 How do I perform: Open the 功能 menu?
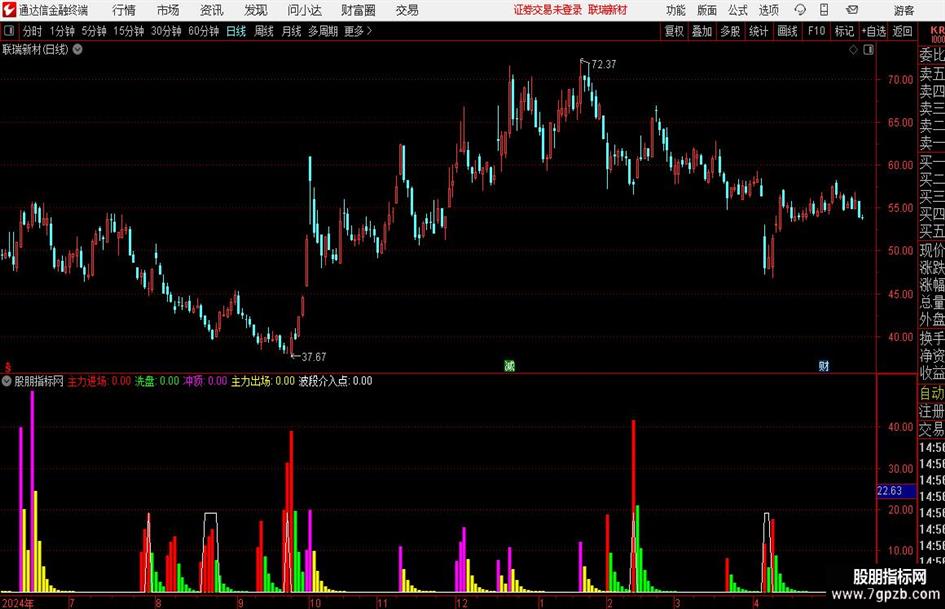pyautogui.click(x=676, y=10)
